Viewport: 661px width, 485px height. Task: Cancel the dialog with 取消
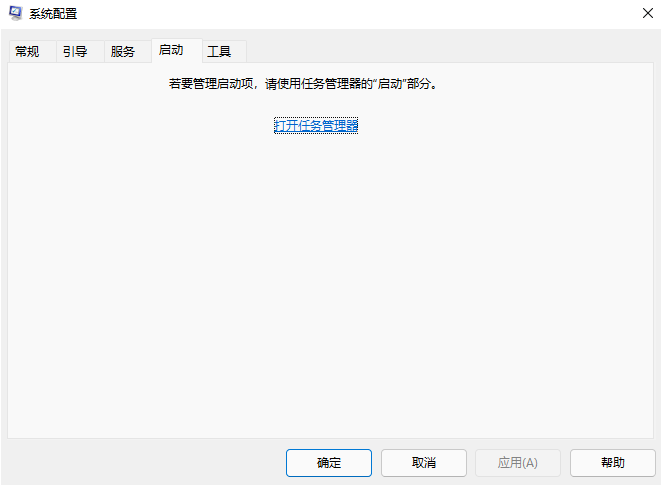coord(424,463)
